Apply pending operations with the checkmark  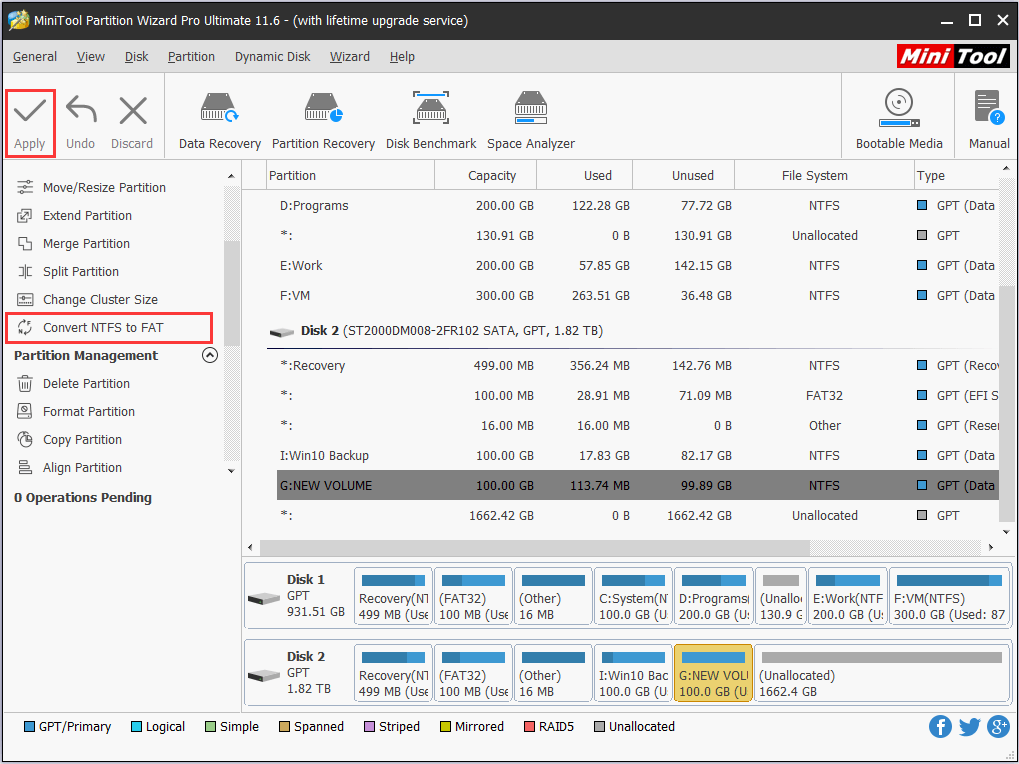(x=30, y=123)
